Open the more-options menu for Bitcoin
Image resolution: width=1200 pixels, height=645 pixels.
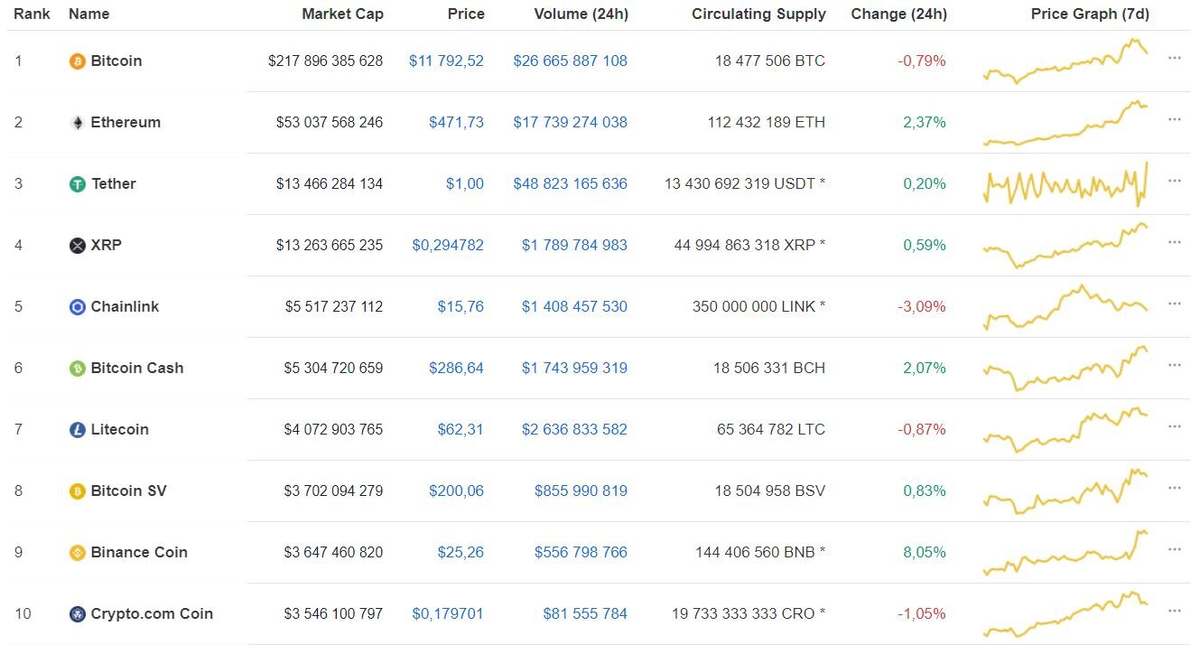coord(1174,58)
